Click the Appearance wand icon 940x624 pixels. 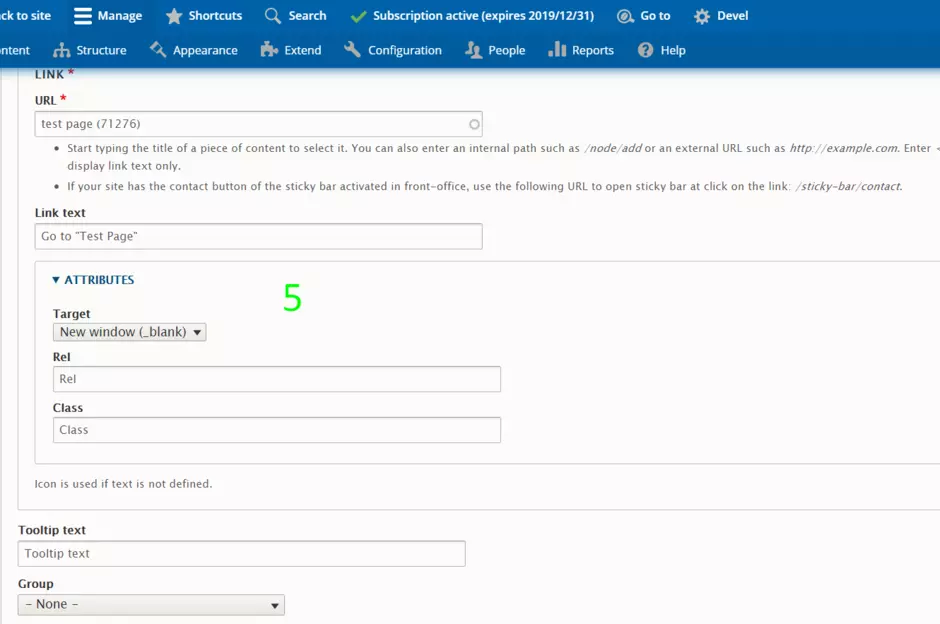[x=158, y=50]
